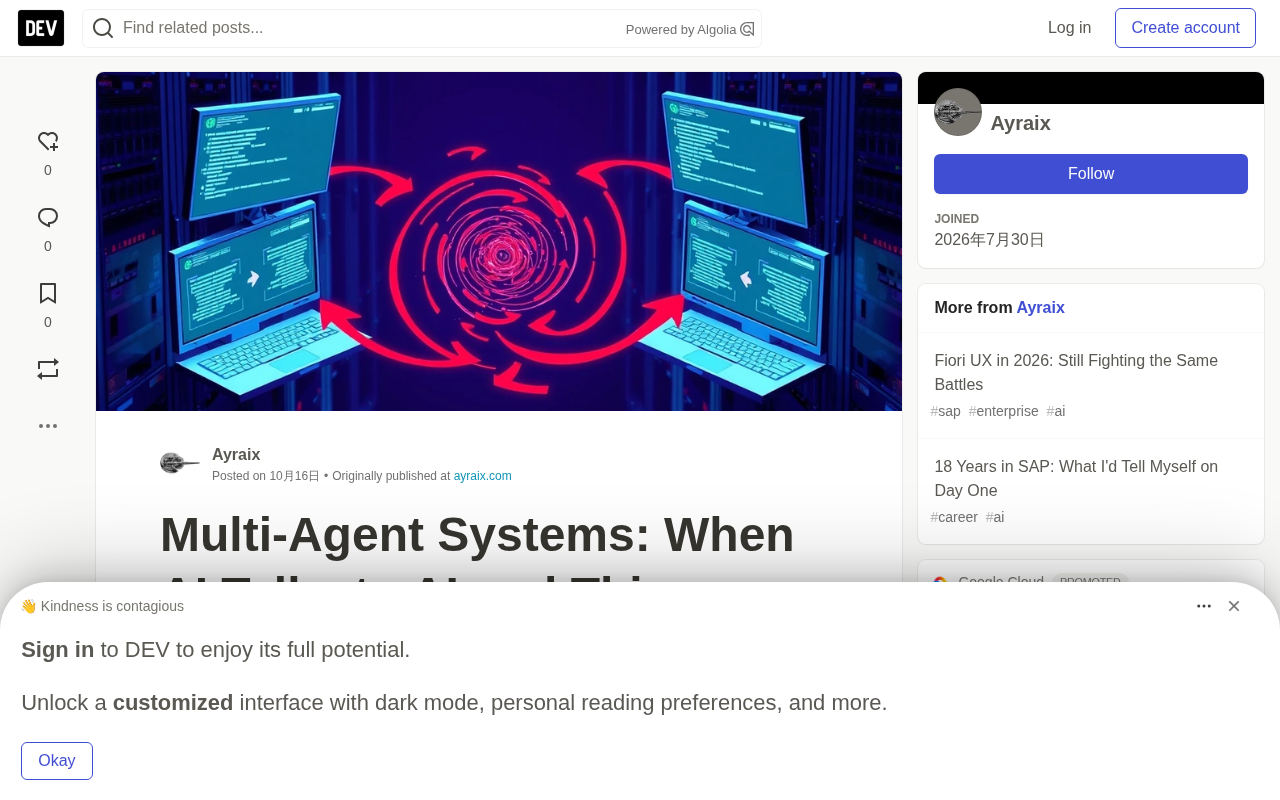Screen dimensions: 1280x800
Task: Click the posted date 10月16日
Action: pyautogui.click(x=294, y=476)
